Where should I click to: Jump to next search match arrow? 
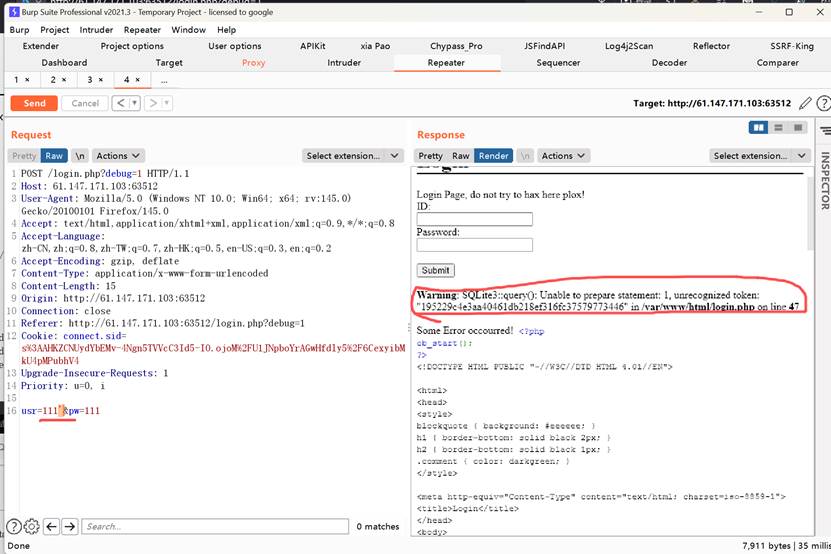(x=69, y=526)
